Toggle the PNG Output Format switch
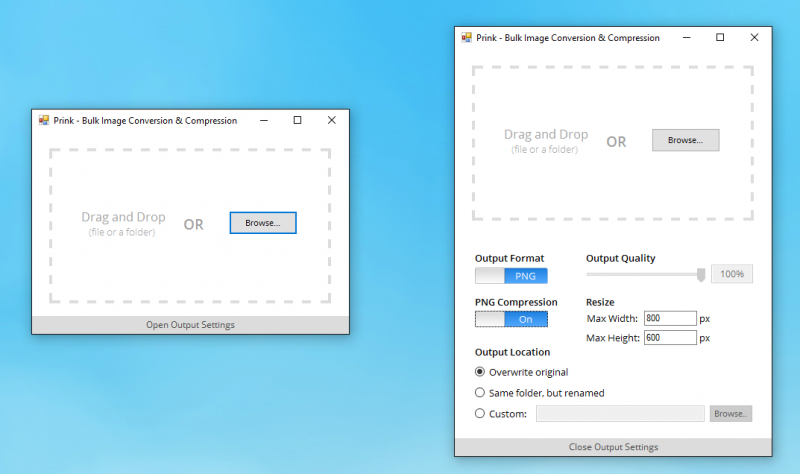 [511, 276]
